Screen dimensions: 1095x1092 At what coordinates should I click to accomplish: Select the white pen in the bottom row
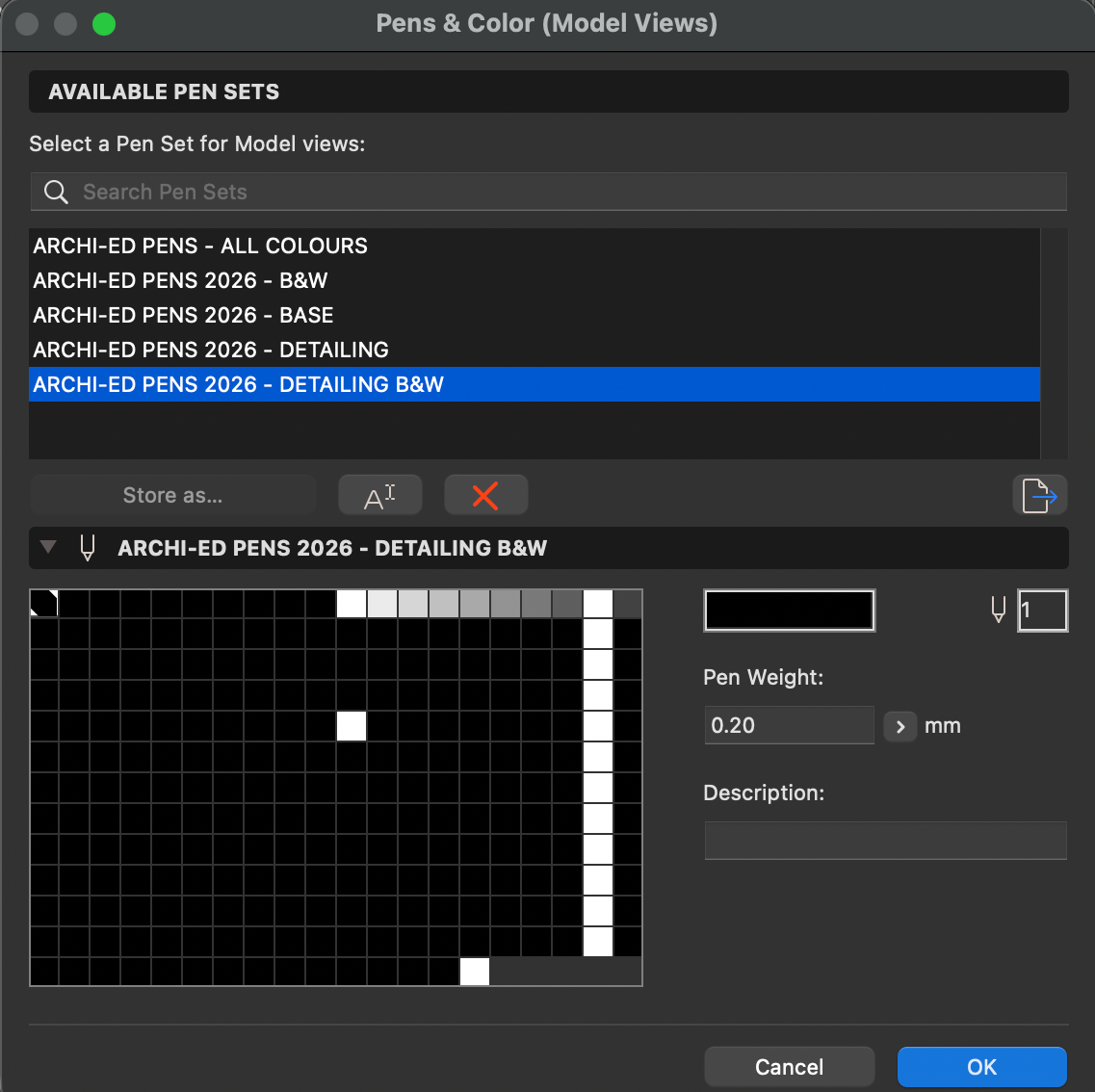pyautogui.click(x=475, y=972)
